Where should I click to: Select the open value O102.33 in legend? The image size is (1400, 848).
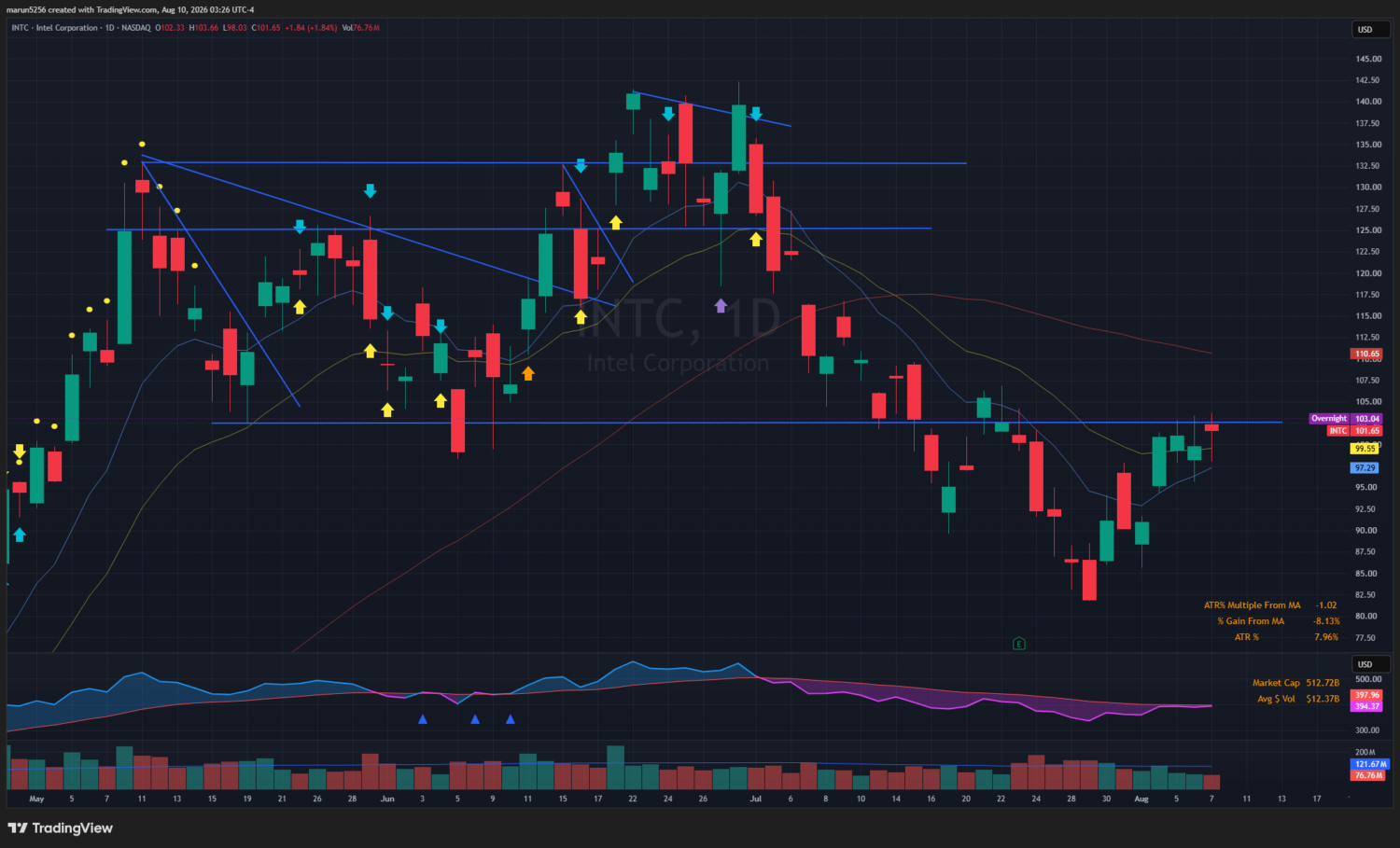(x=170, y=28)
